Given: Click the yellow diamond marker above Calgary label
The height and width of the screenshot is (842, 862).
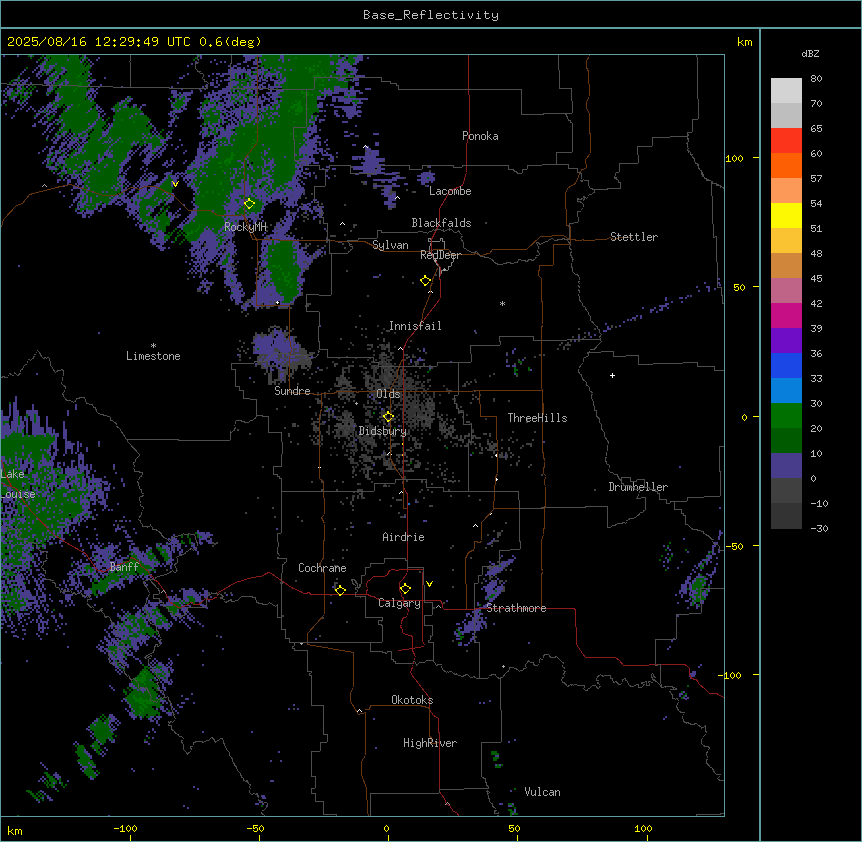Looking at the screenshot, I should pos(405,589).
